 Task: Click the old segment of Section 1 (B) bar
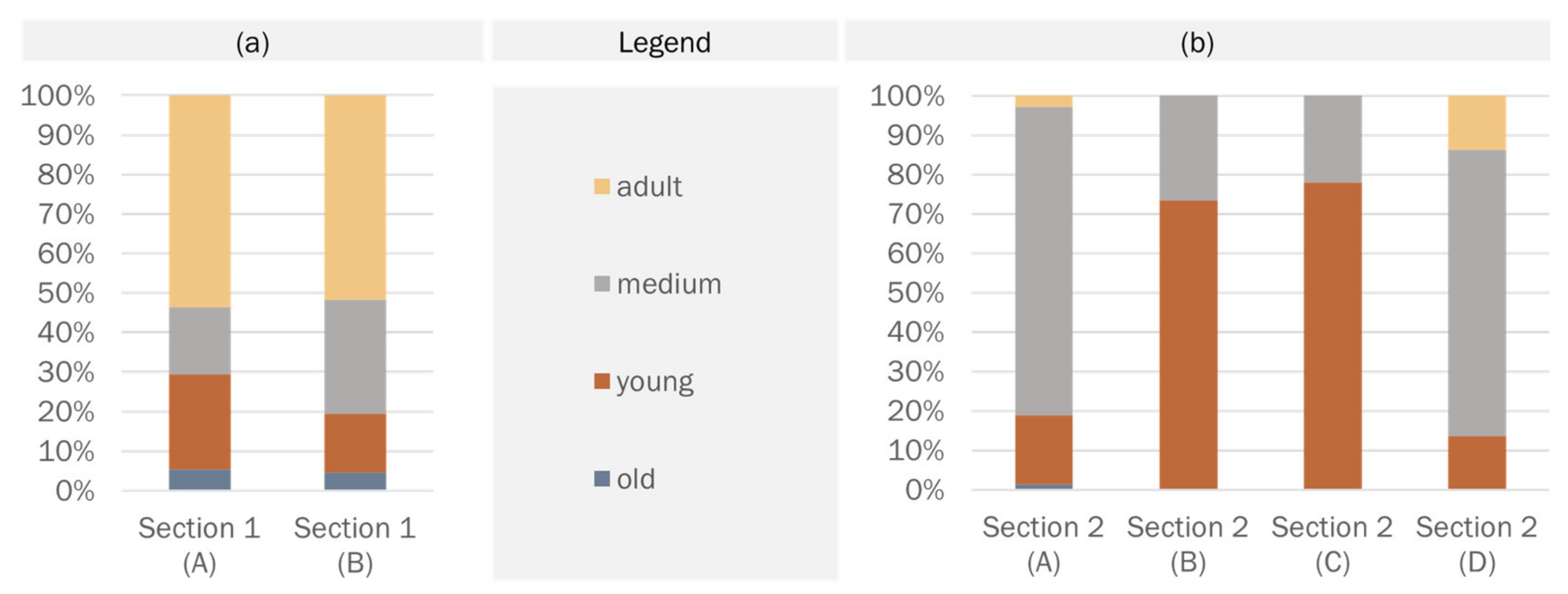[355, 481]
